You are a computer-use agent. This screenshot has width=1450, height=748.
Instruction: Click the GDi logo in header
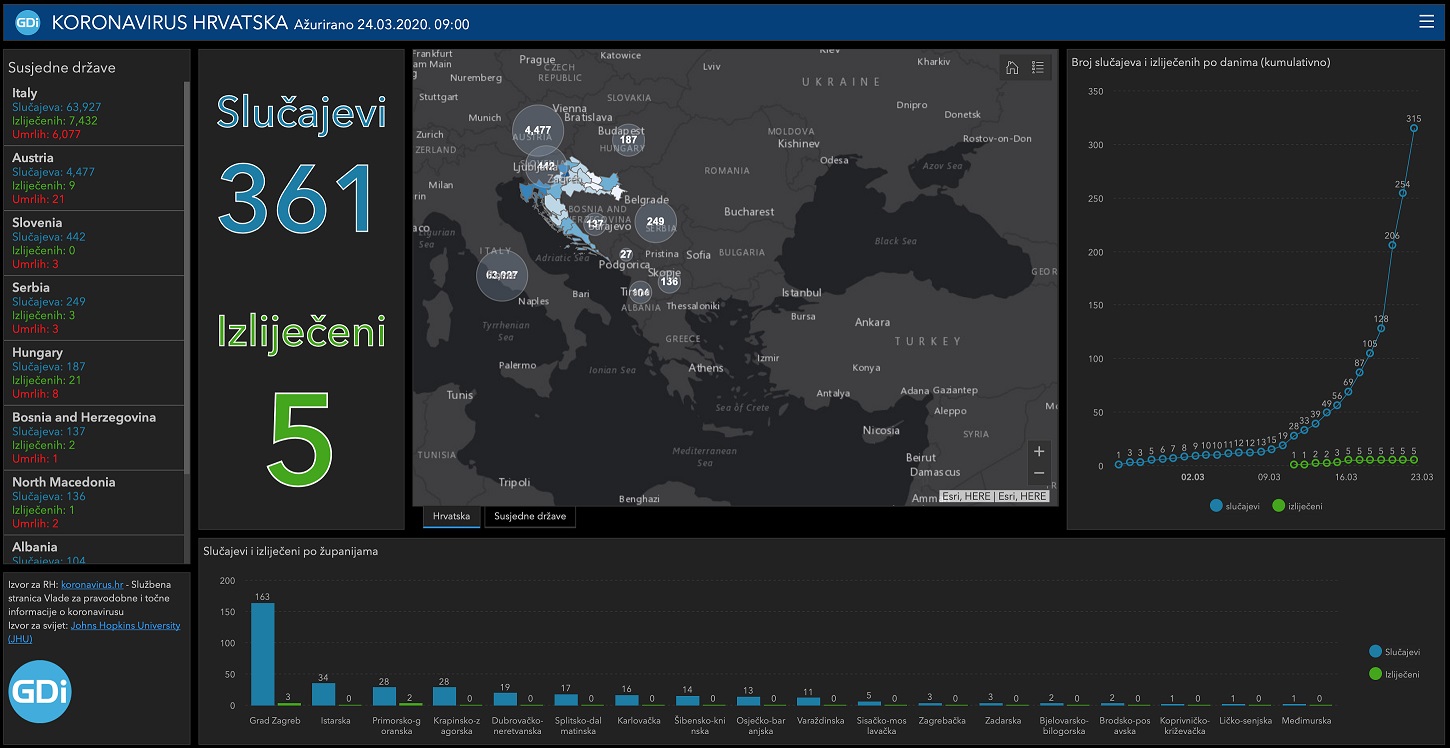tap(28, 22)
